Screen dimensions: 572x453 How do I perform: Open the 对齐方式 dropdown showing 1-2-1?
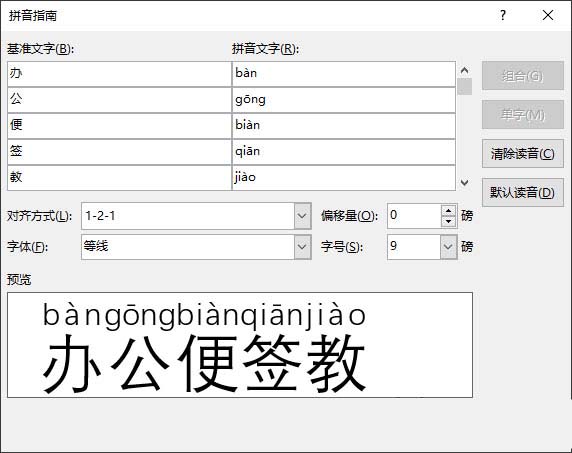302,216
